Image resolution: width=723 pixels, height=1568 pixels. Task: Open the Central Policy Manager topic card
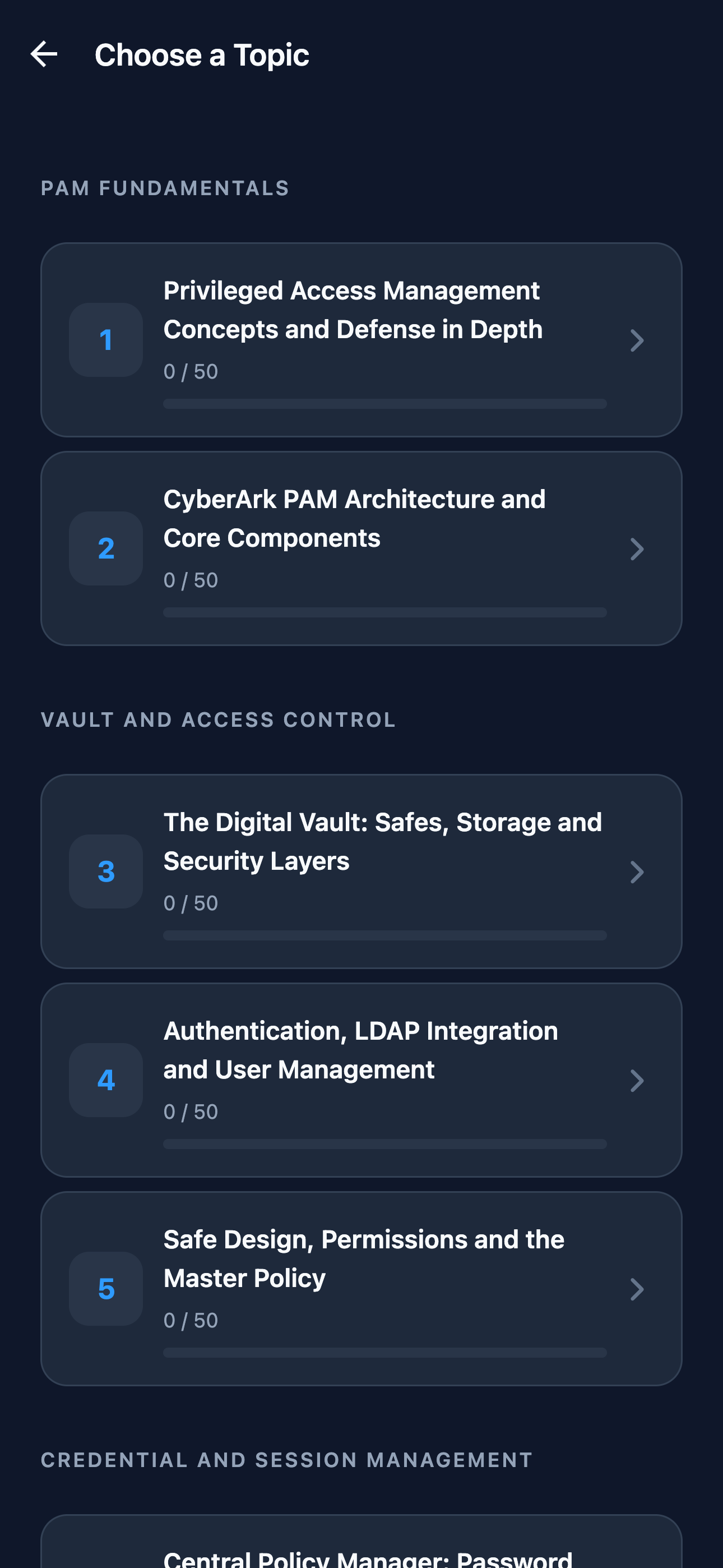pos(361,1541)
